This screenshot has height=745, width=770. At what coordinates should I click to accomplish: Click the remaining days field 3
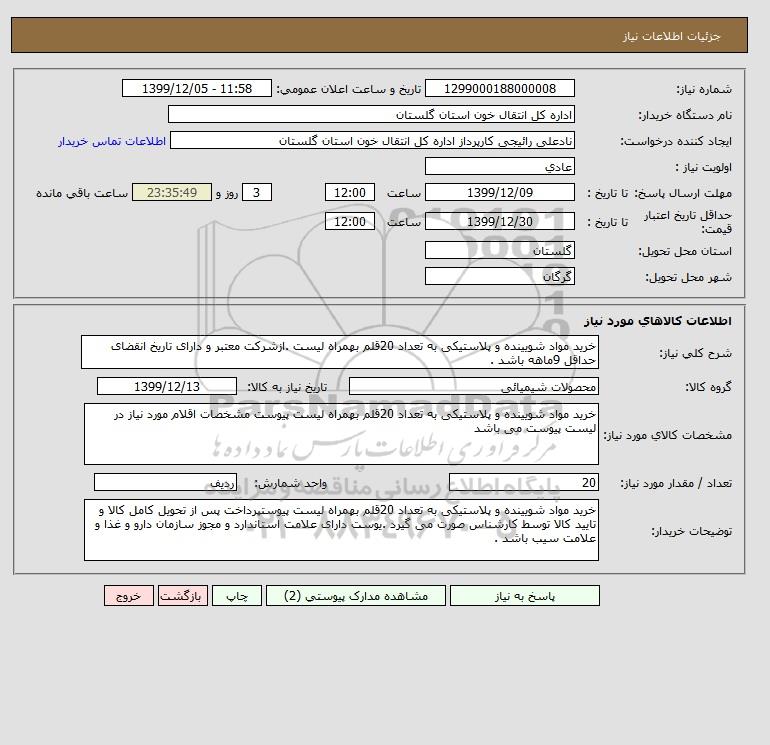[256, 193]
